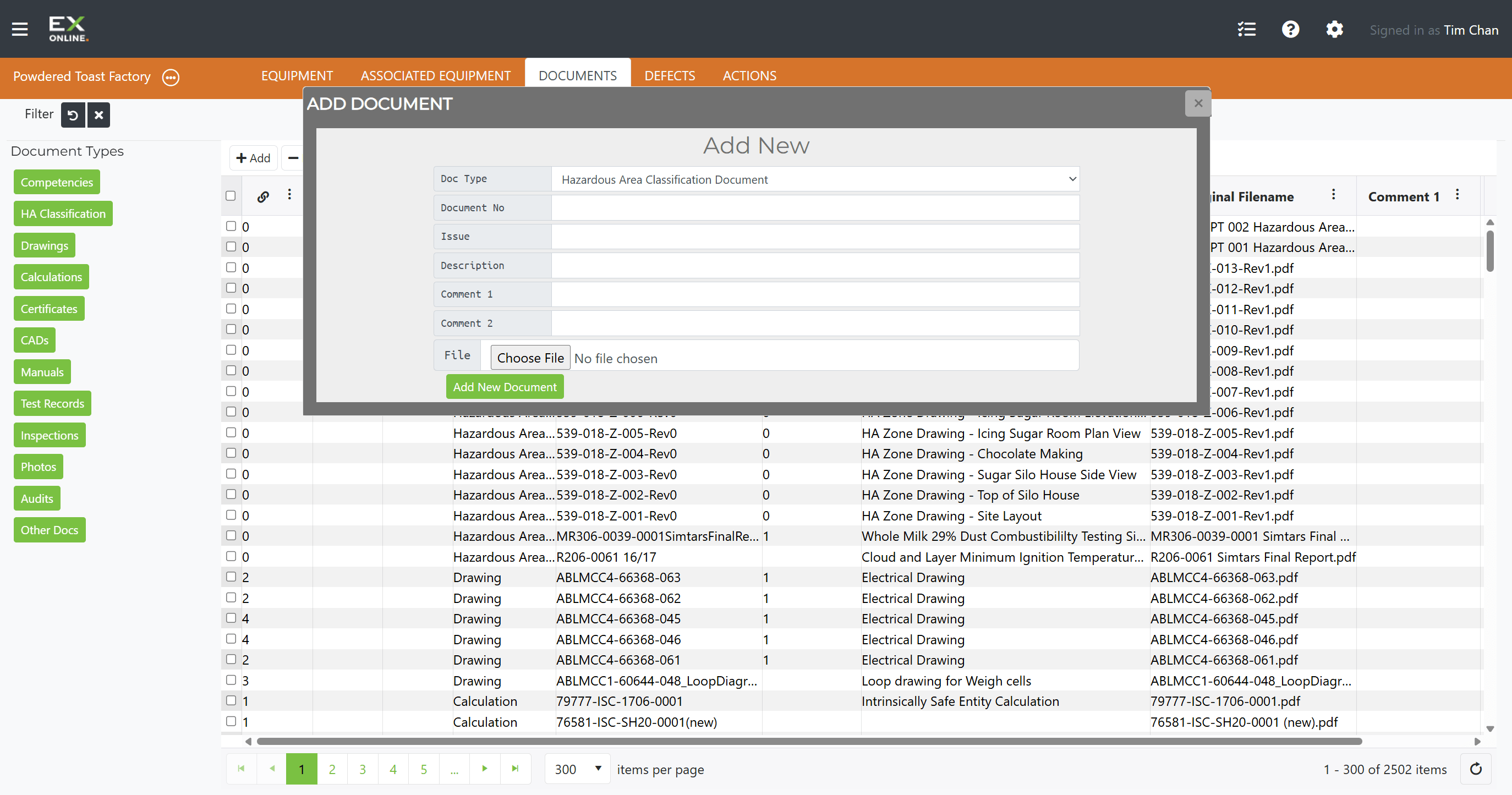Open the hamburger navigation menu
Image resolution: width=1512 pixels, height=795 pixels.
pyautogui.click(x=20, y=29)
